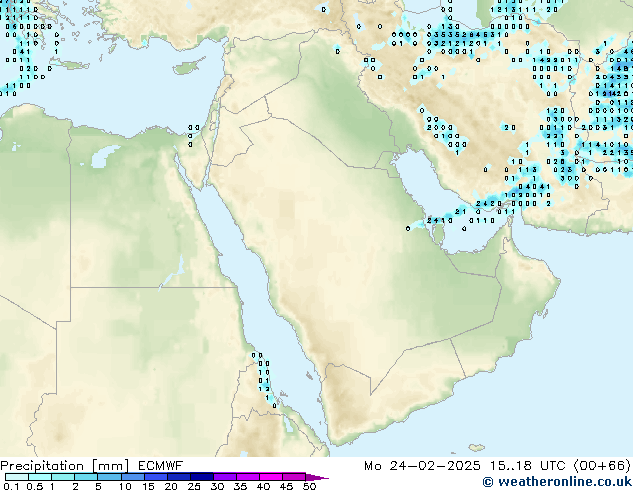Click the '15..18 UTC' time range

[526, 466]
